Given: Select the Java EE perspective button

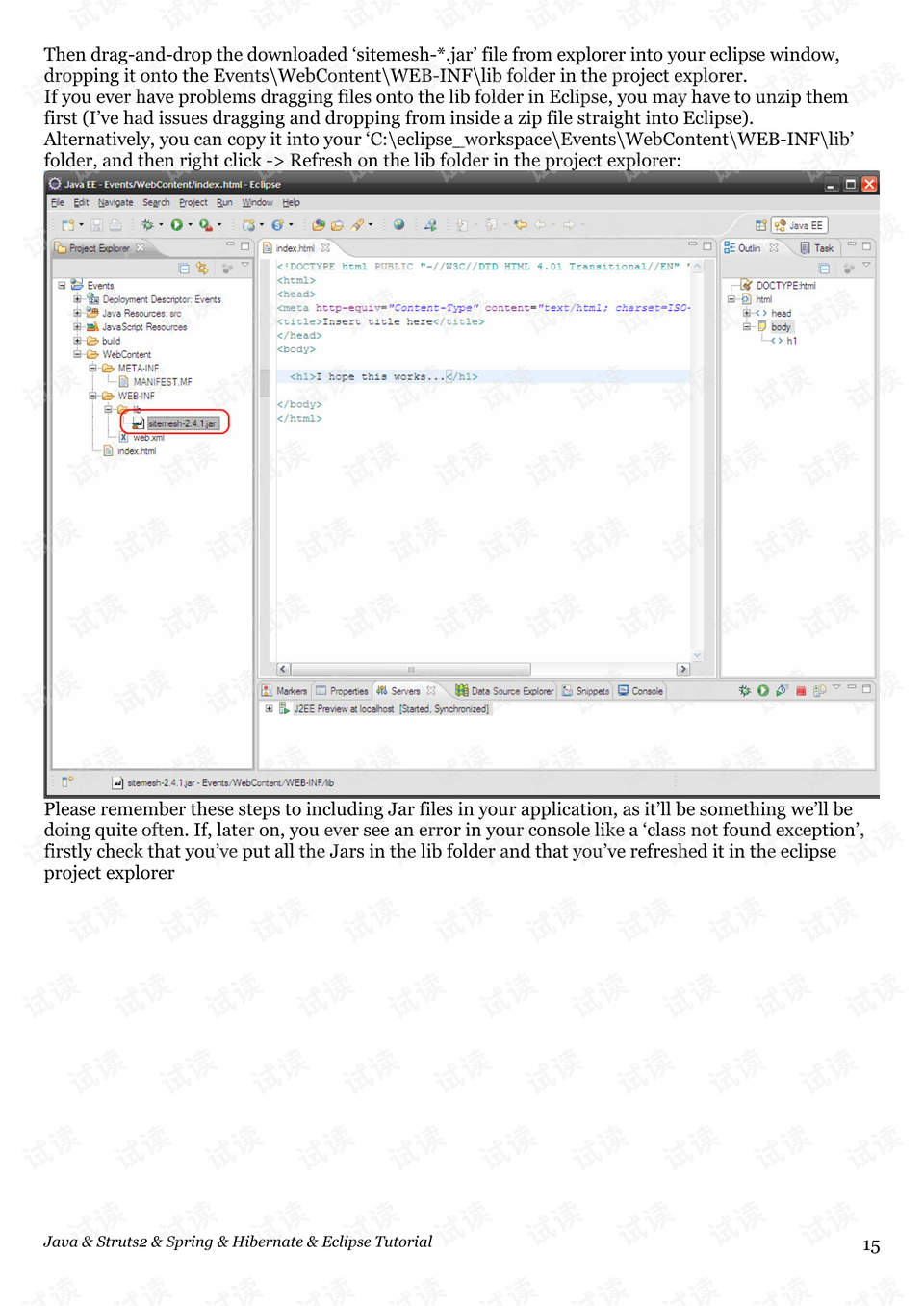Looking at the screenshot, I should [799, 225].
